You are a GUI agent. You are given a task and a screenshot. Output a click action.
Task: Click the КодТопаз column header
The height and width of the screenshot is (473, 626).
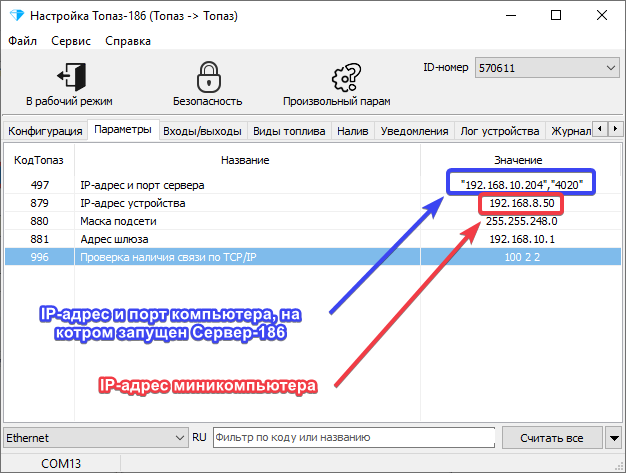point(39,160)
